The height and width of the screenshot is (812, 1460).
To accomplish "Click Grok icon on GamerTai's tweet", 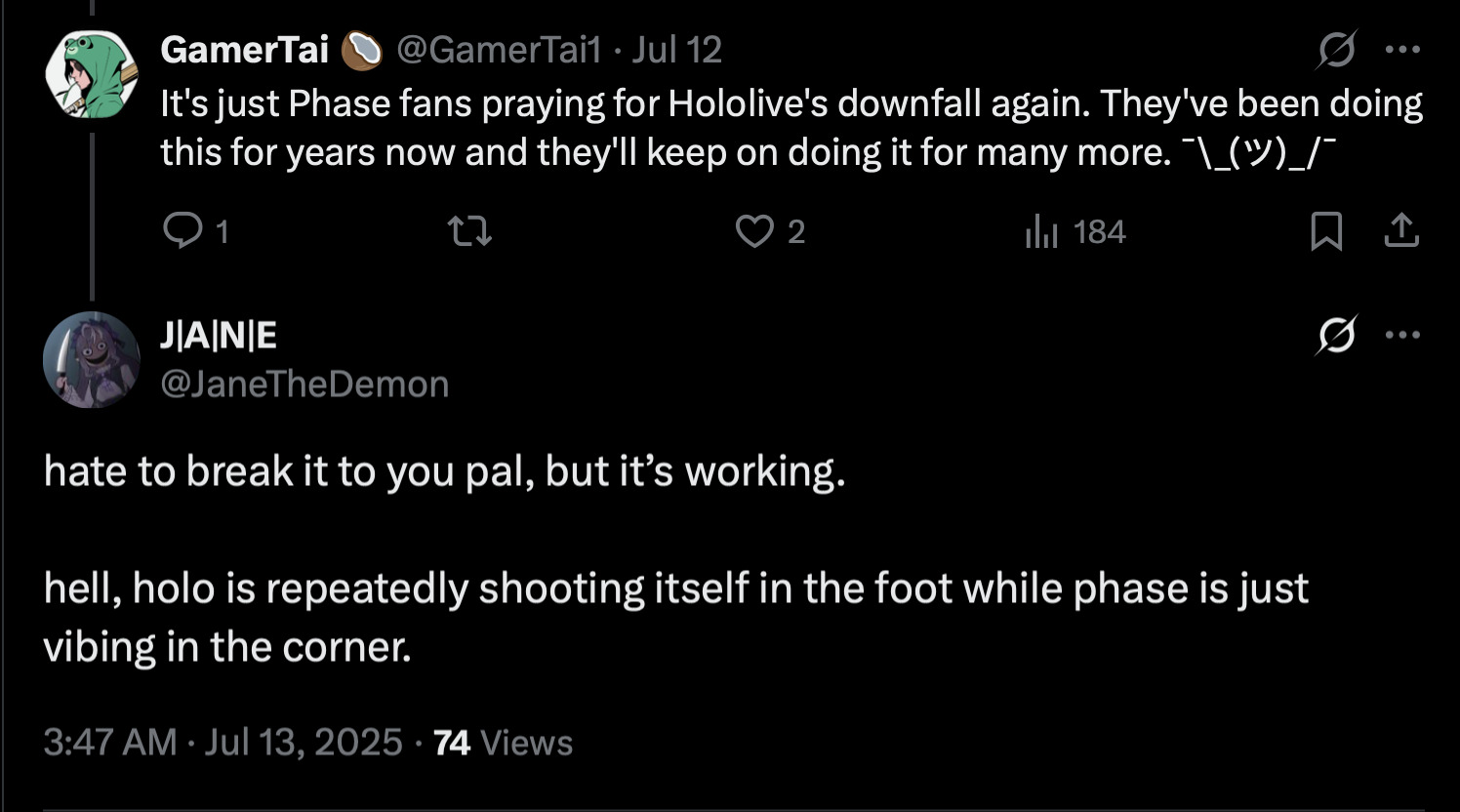I will [1335, 49].
